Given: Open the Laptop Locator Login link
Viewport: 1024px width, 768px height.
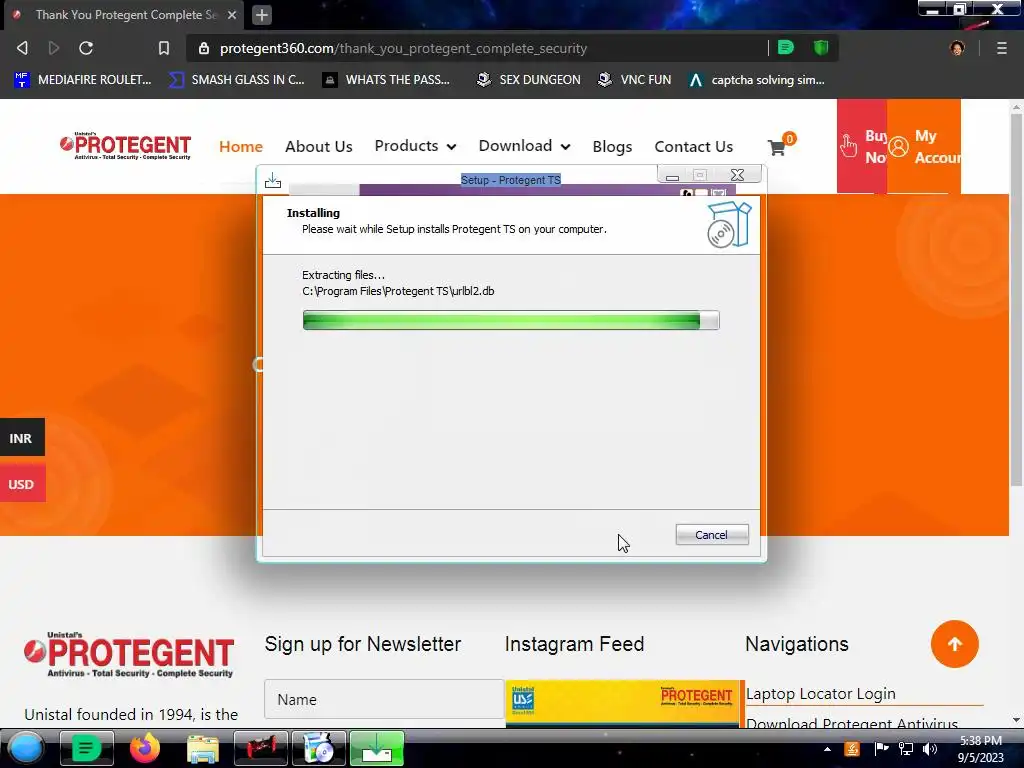Looking at the screenshot, I should tap(821, 694).
